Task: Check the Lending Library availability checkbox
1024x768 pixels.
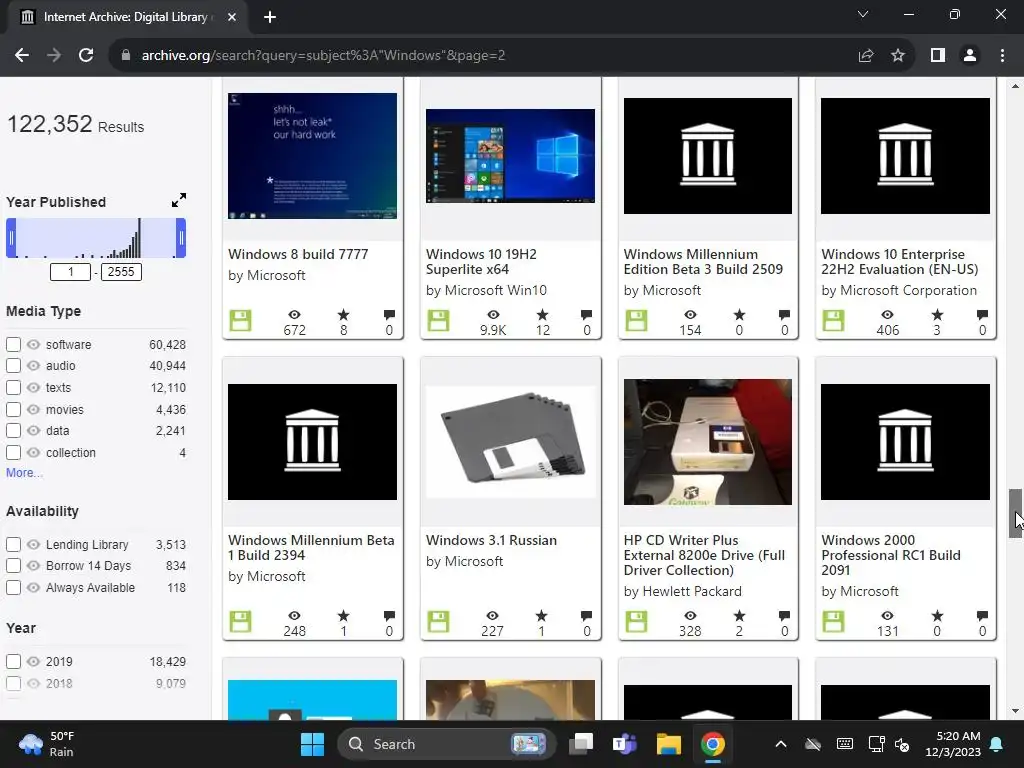Action: (x=13, y=544)
